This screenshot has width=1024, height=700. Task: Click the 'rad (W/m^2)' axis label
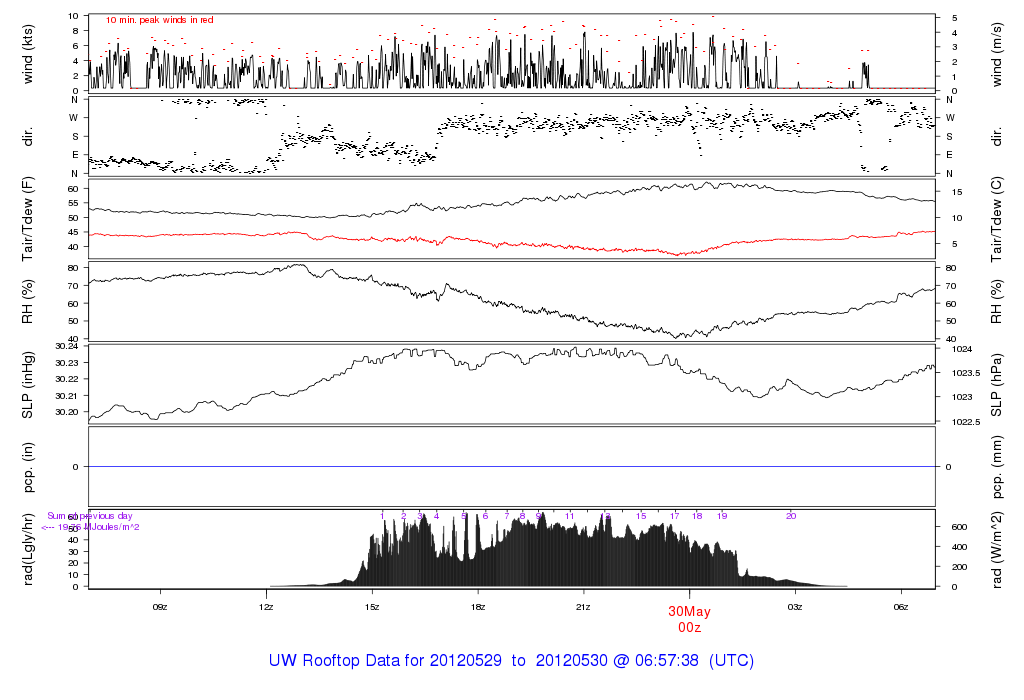996,550
